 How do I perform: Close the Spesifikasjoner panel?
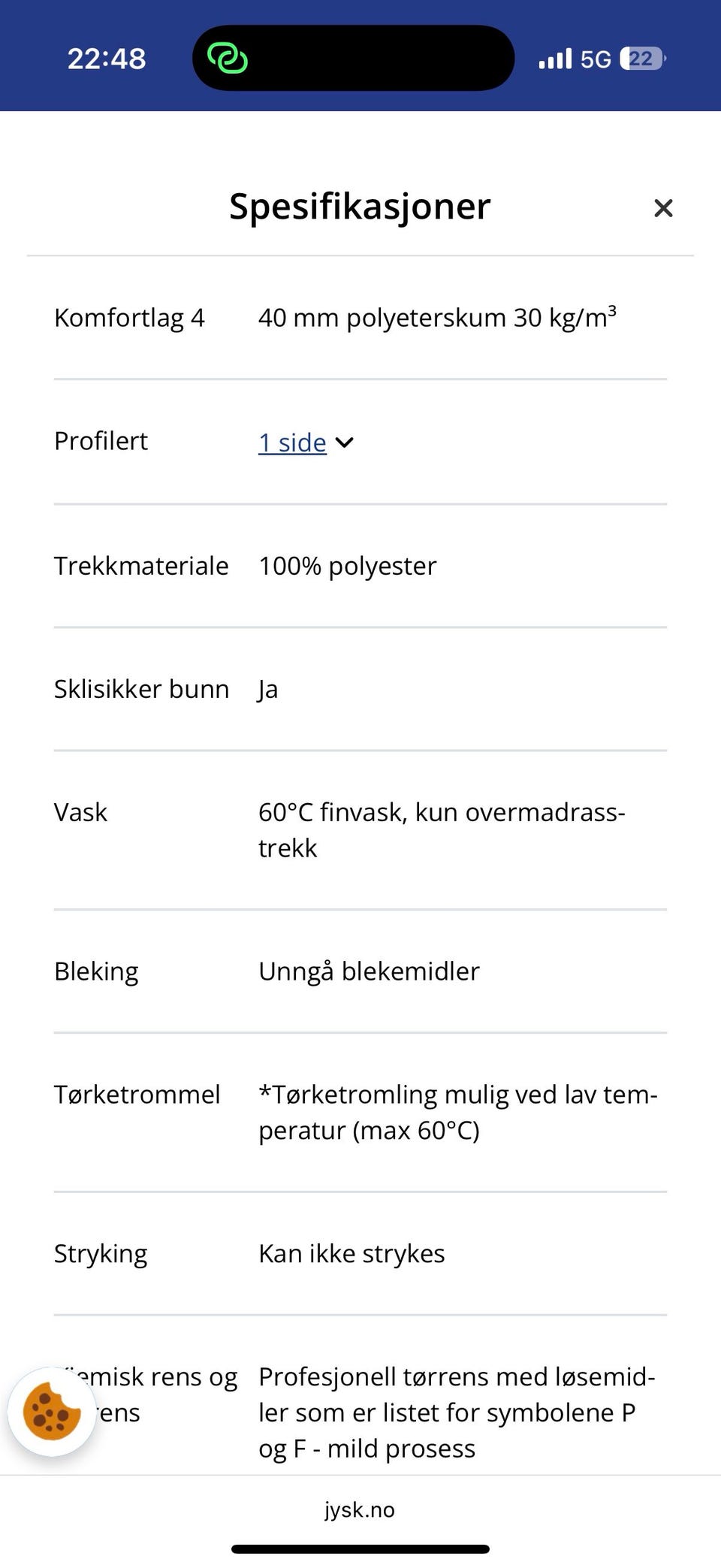coord(663,207)
